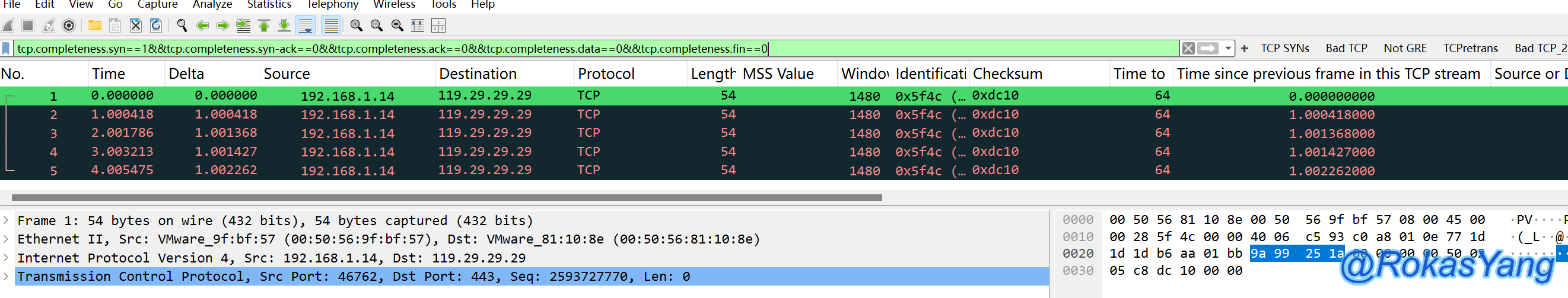Apply the TCP SYNs filter button

tap(1284, 48)
